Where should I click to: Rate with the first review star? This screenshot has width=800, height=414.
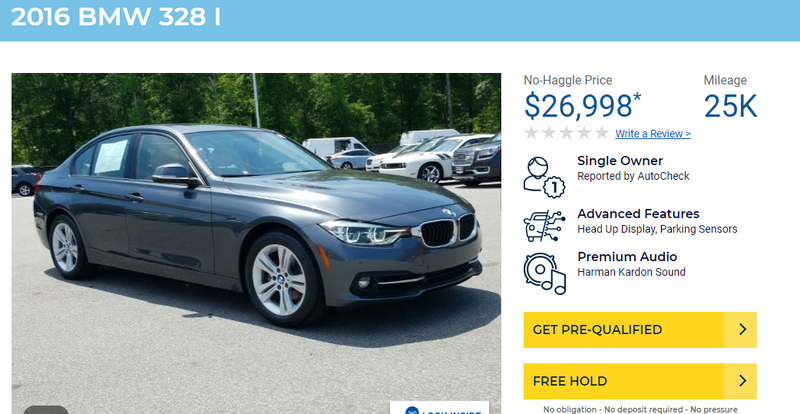tap(531, 133)
